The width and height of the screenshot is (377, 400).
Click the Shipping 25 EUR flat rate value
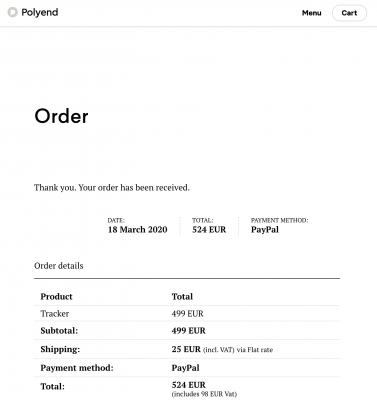pos(222,349)
